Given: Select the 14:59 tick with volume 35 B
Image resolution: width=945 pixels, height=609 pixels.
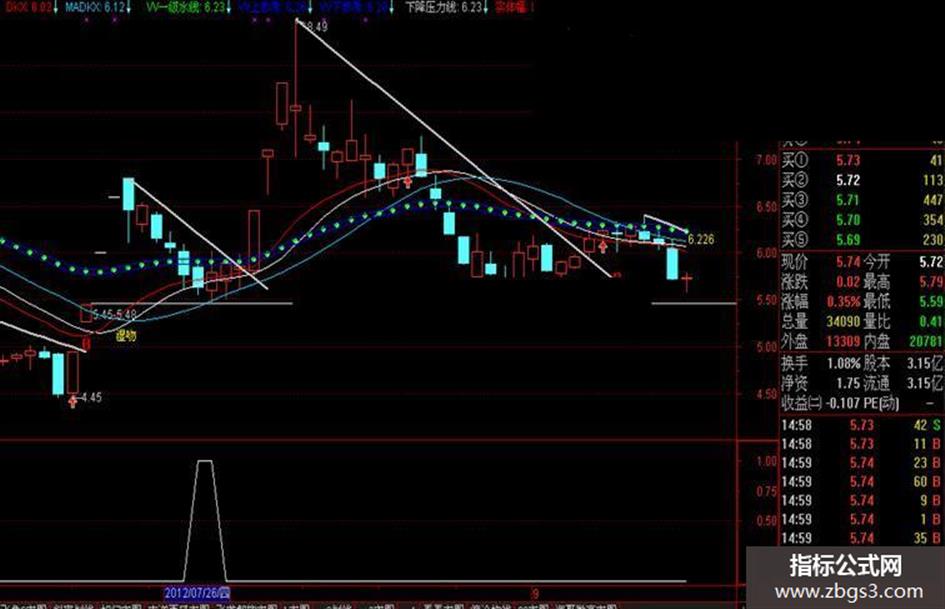Looking at the screenshot, I should 862,538.
